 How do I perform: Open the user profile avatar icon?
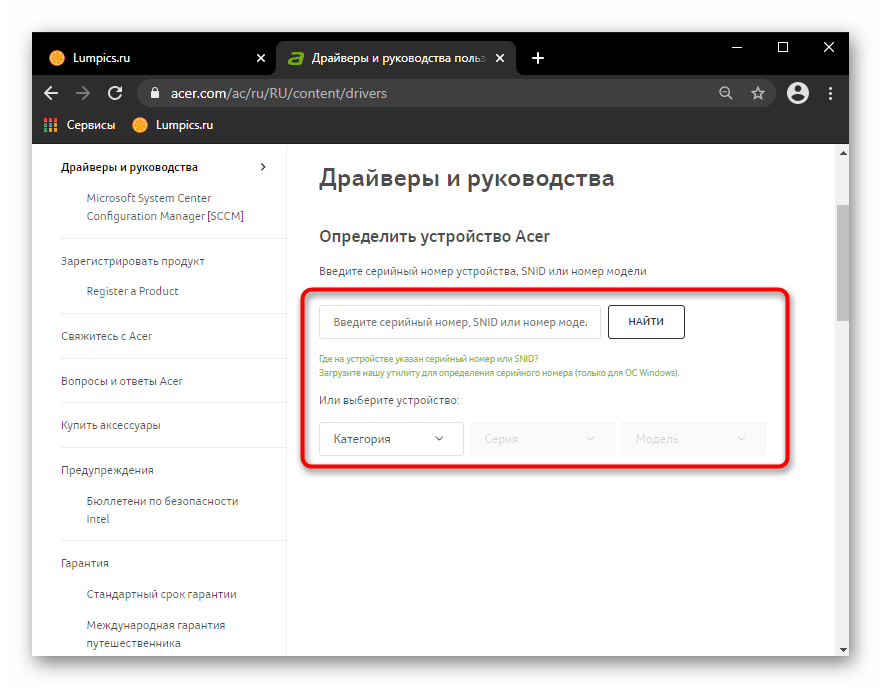tap(798, 93)
